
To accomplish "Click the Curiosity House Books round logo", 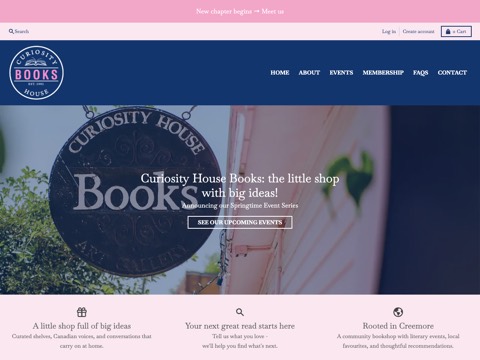I will [x=37, y=73].
